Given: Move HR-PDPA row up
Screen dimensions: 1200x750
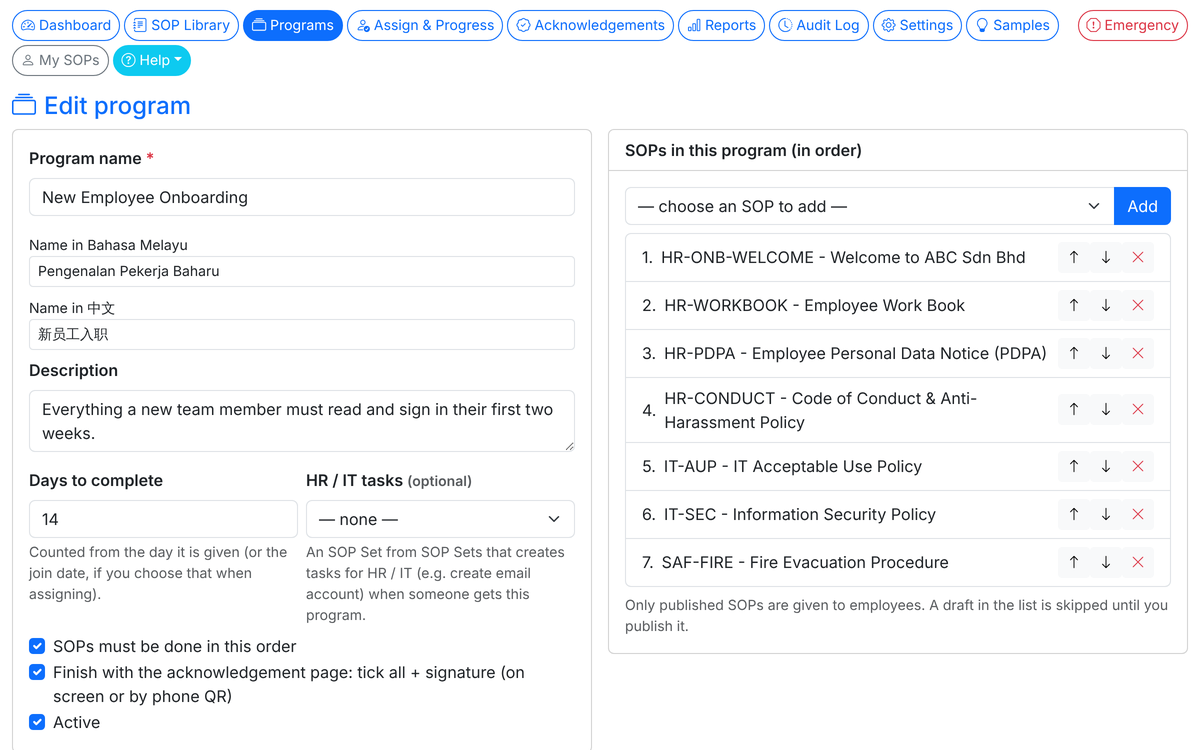Looking at the screenshot, I should click(x=1074, y=354).
